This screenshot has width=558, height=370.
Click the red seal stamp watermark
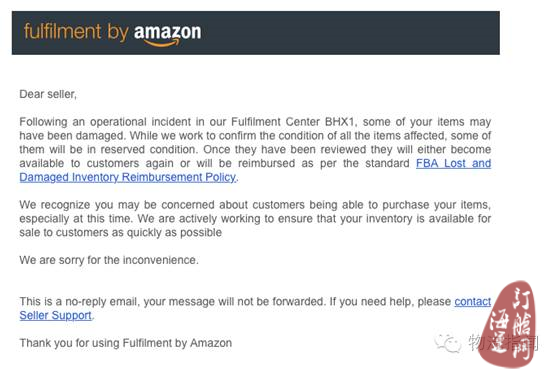pyautogui.click(x=509, y=324)
